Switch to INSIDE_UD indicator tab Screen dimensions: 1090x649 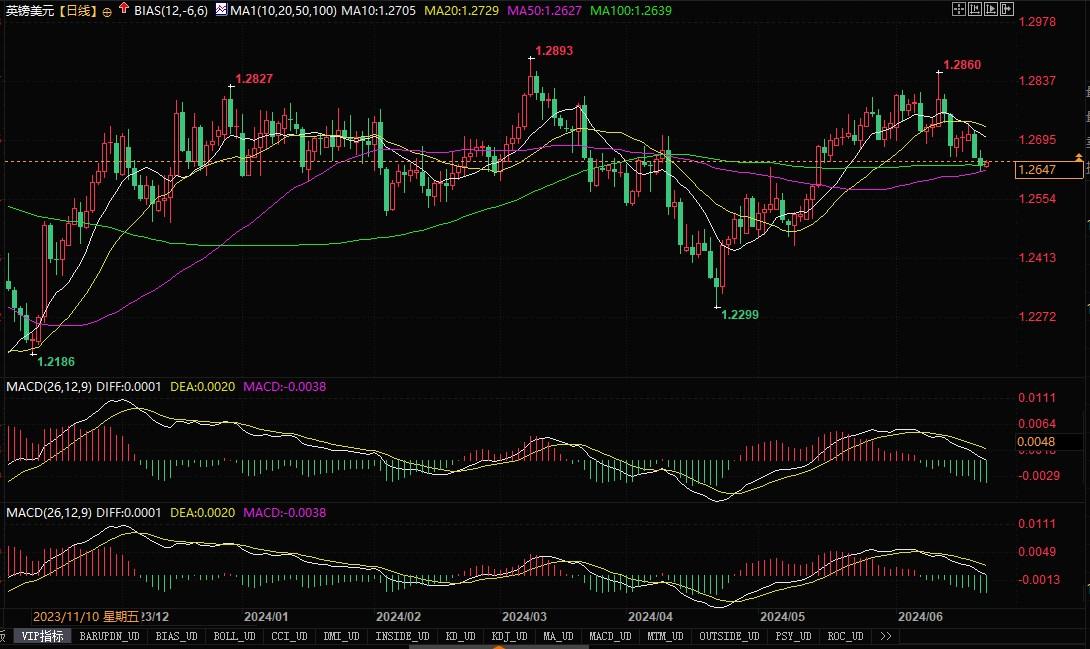coord(402,636)
